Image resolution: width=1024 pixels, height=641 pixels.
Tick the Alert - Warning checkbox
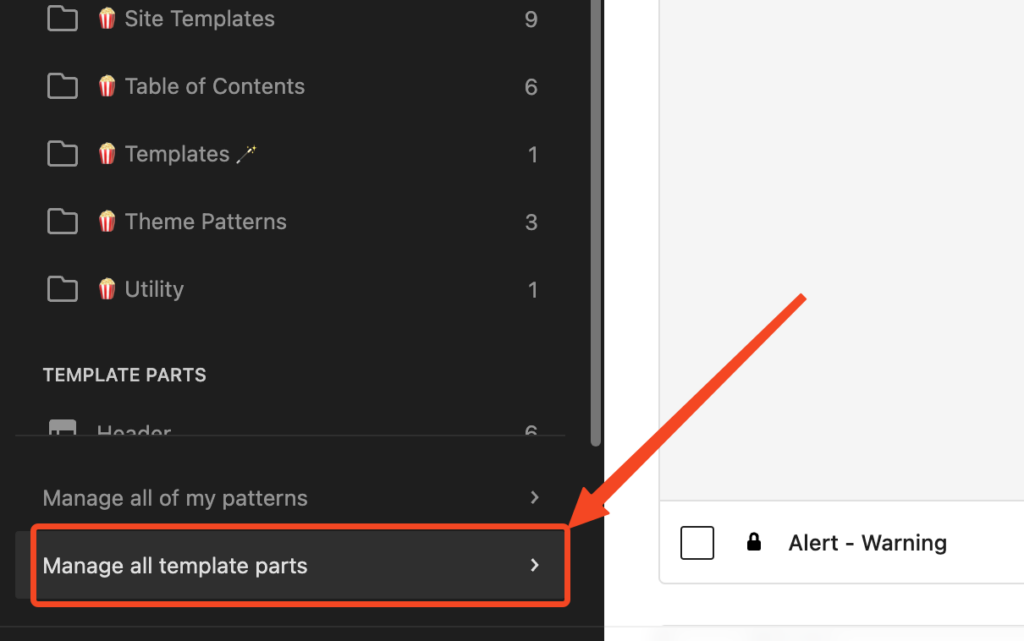(697, 542)
